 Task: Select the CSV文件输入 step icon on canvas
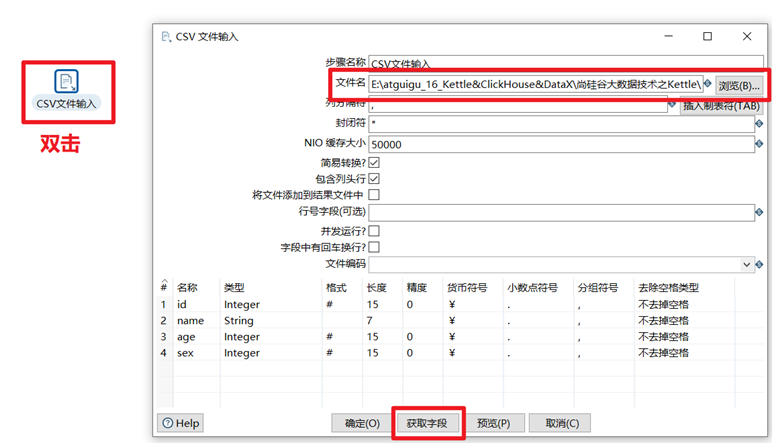tap(66, 81)
